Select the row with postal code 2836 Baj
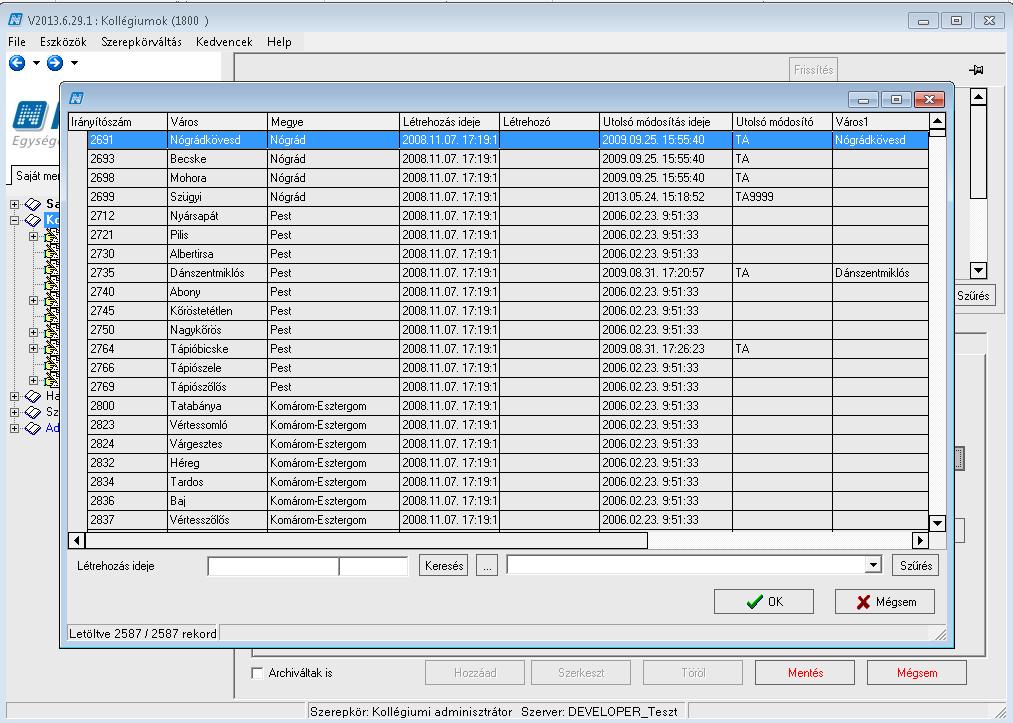 [x=508, y=501]
